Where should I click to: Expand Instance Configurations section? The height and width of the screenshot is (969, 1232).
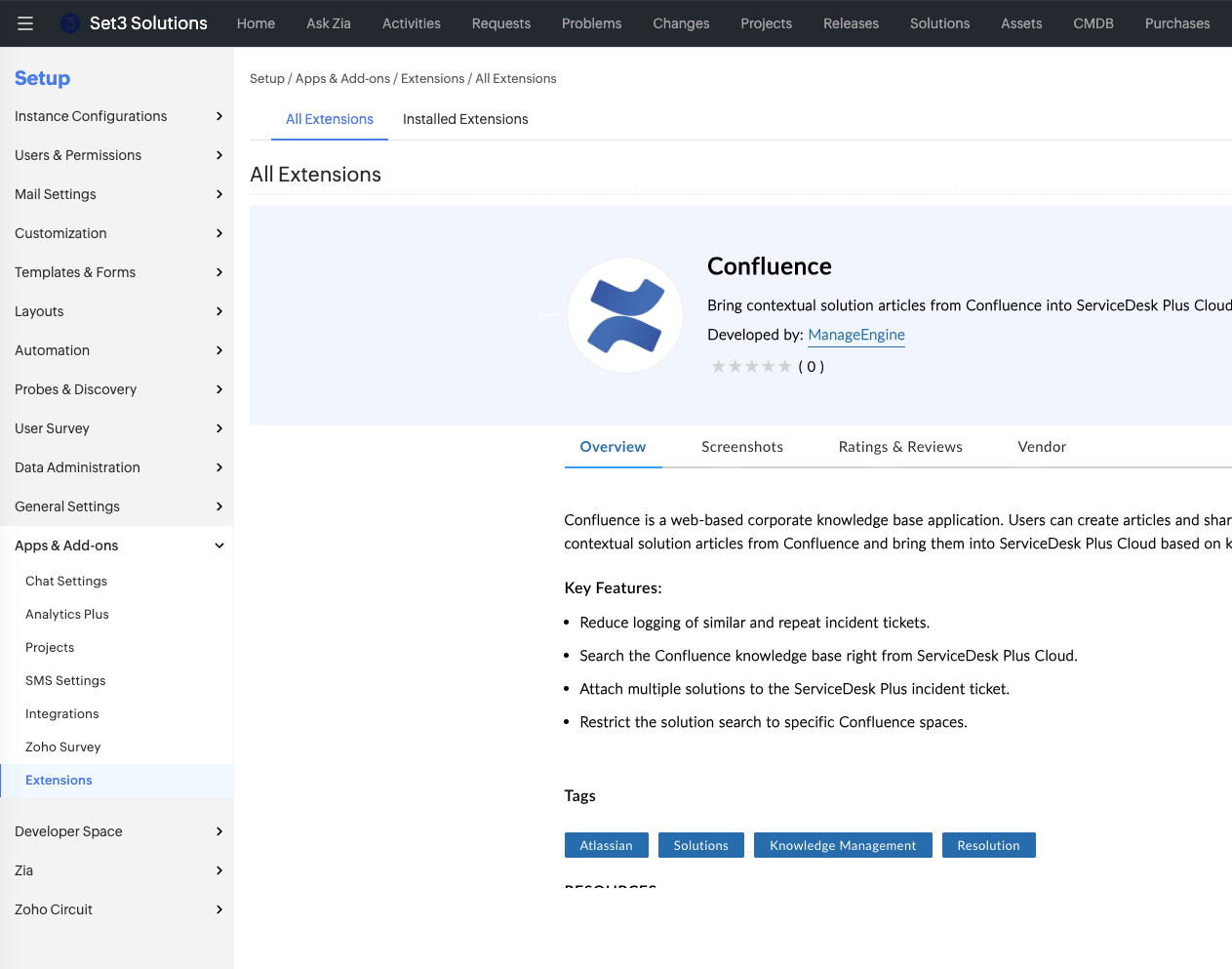tap(117, 116)
